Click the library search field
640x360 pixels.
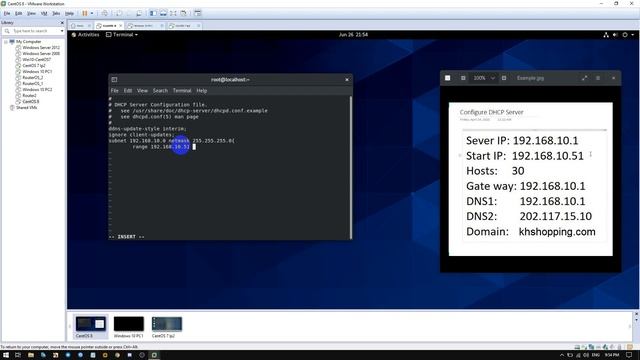(x=33, y=31)
